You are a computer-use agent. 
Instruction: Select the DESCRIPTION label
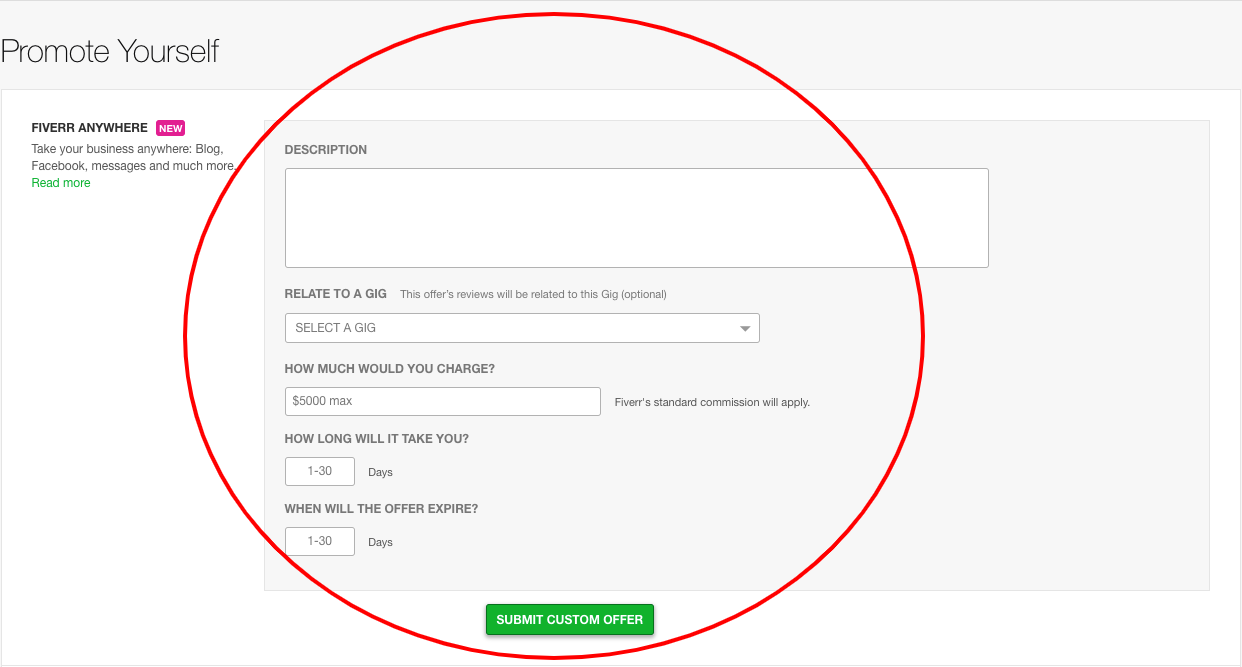click(x=325, y=149)
